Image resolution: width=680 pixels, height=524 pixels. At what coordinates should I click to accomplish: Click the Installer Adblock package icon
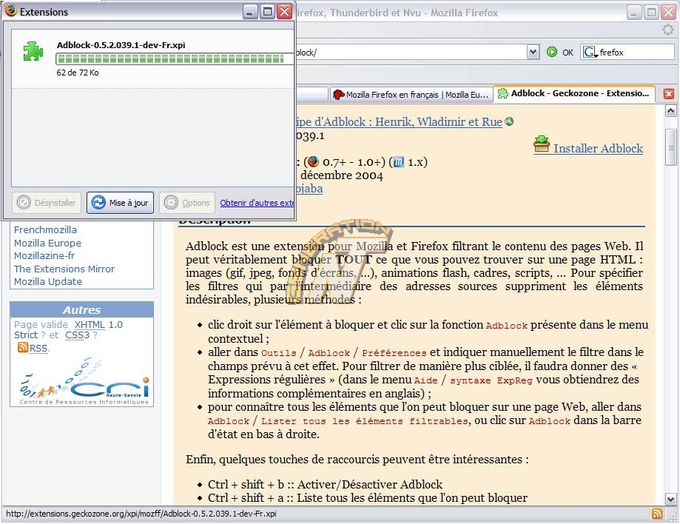pyautogui.click(x=541, y=144)
